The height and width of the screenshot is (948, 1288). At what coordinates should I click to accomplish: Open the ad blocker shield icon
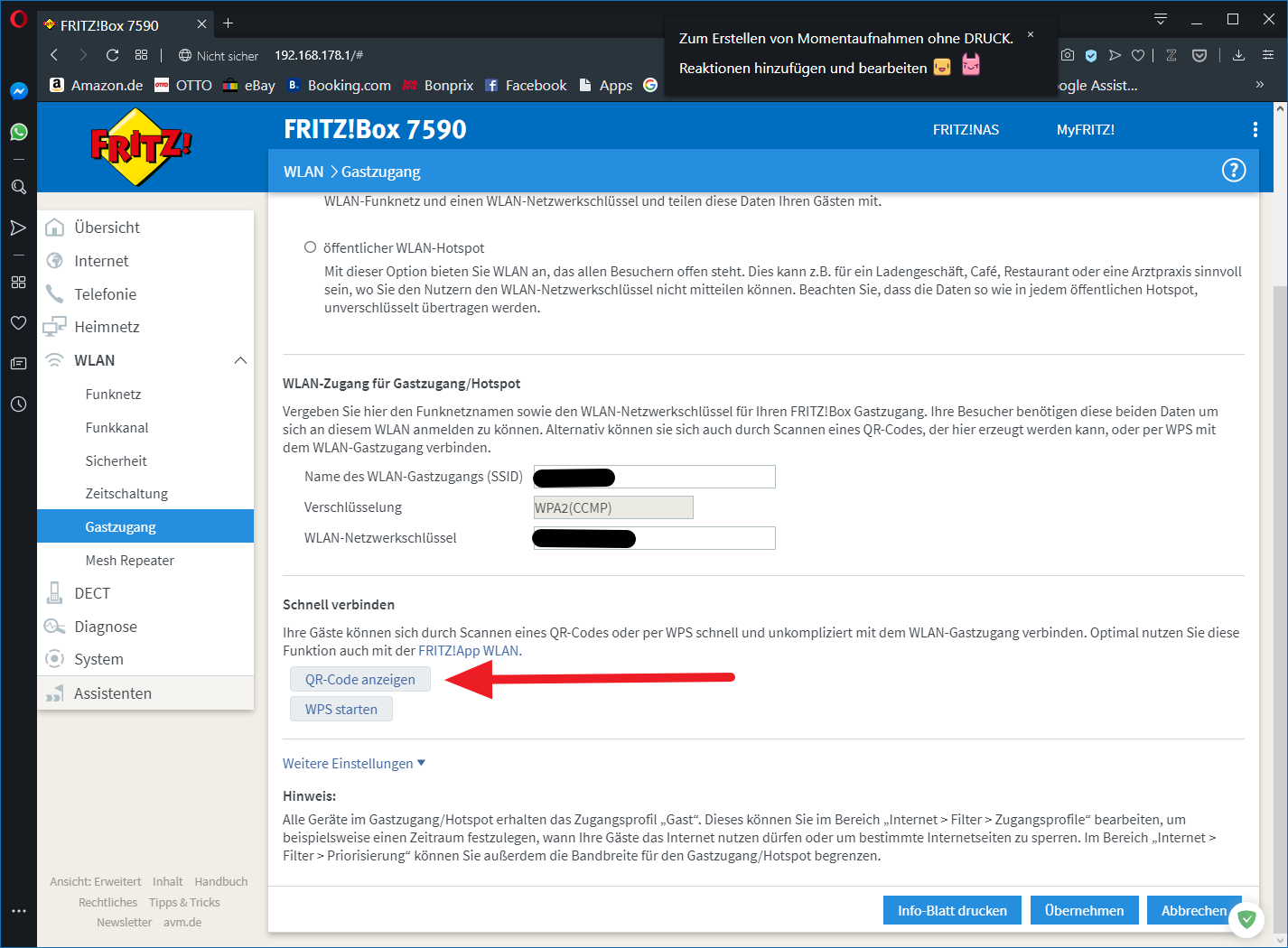click(1091, 55)
